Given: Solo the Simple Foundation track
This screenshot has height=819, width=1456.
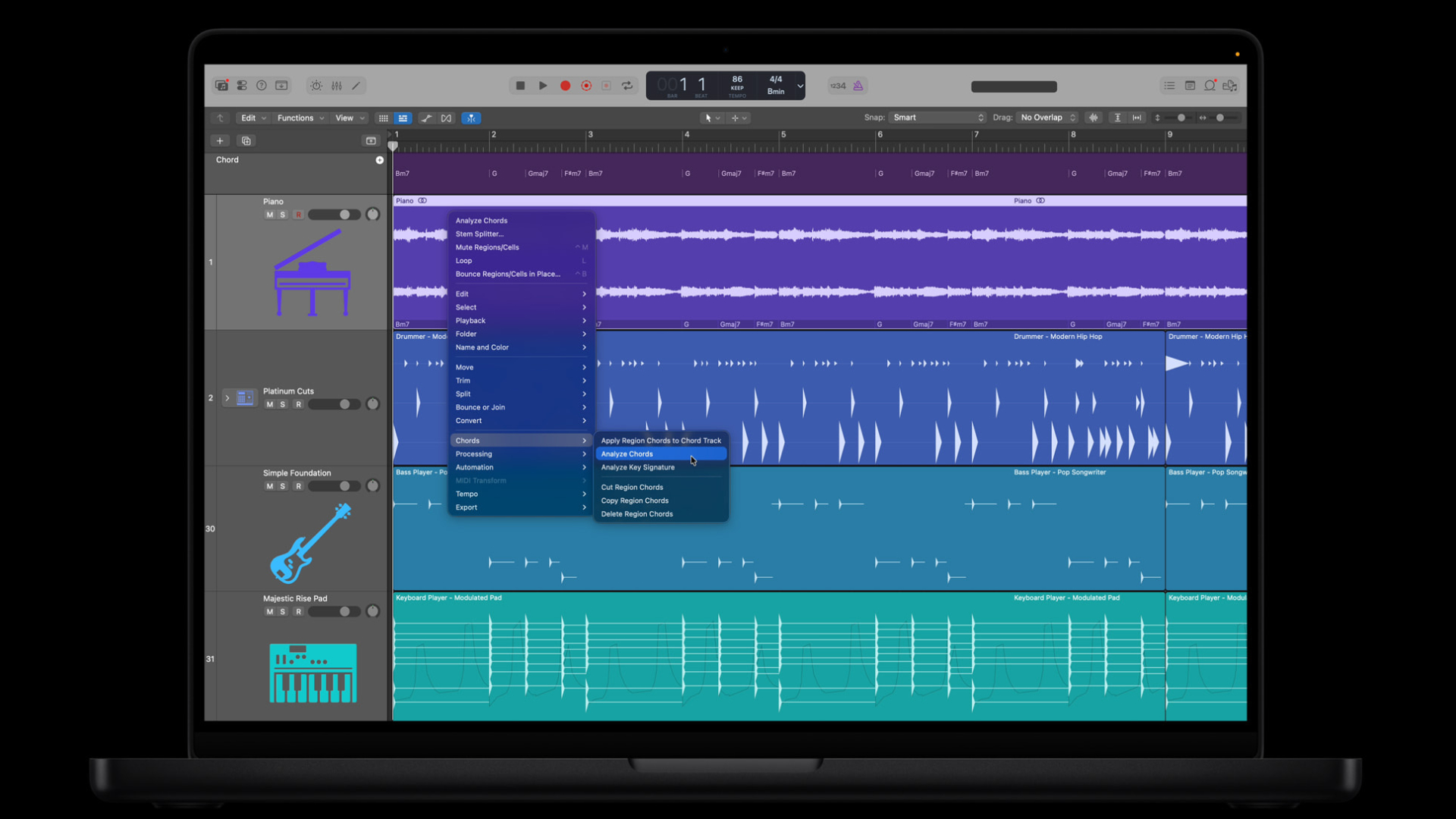Looking at the screenshot, I should click(x=283, y=486).
